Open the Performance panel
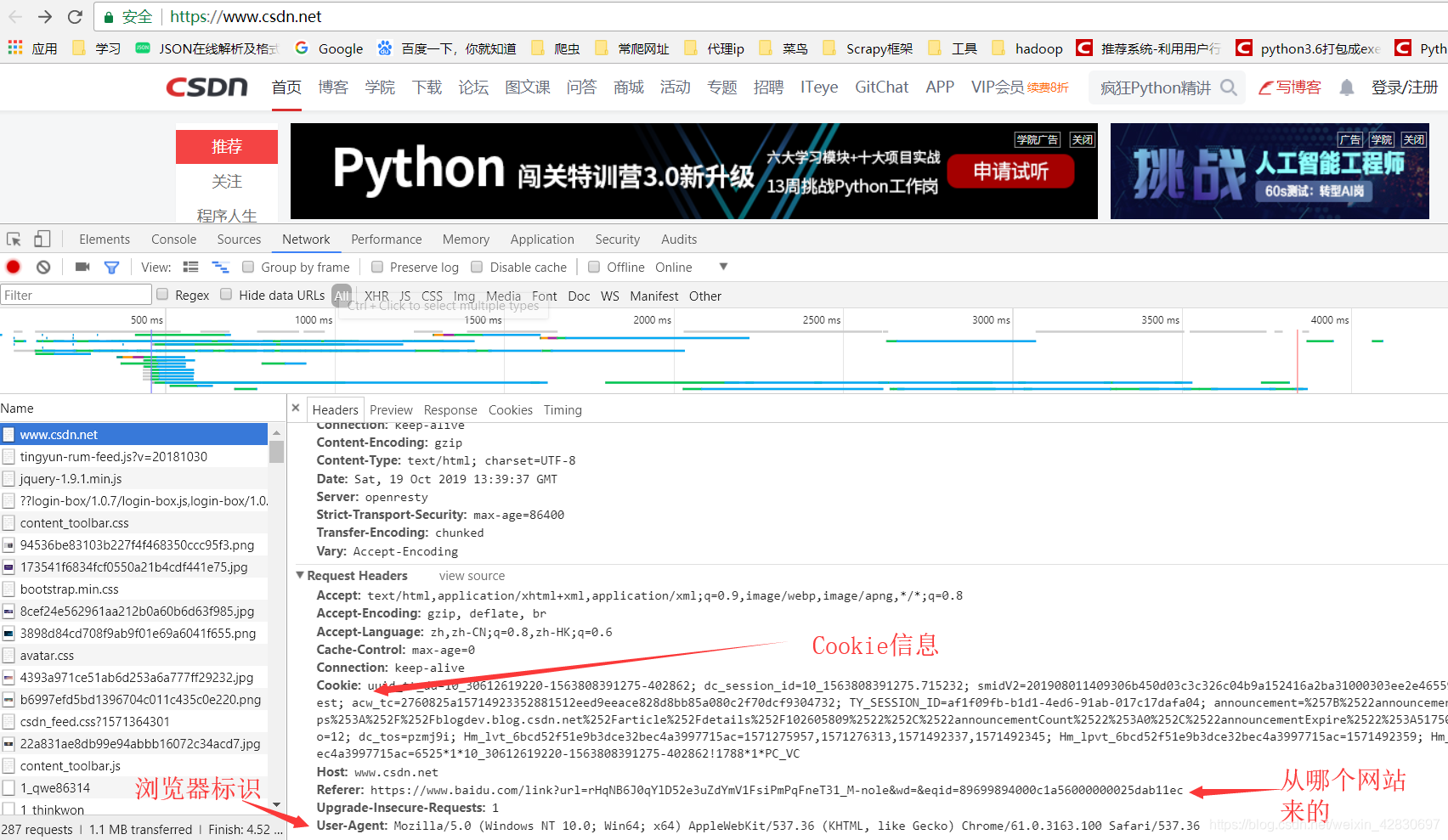This screenshot has width=1448, height=840. point(387,240)
